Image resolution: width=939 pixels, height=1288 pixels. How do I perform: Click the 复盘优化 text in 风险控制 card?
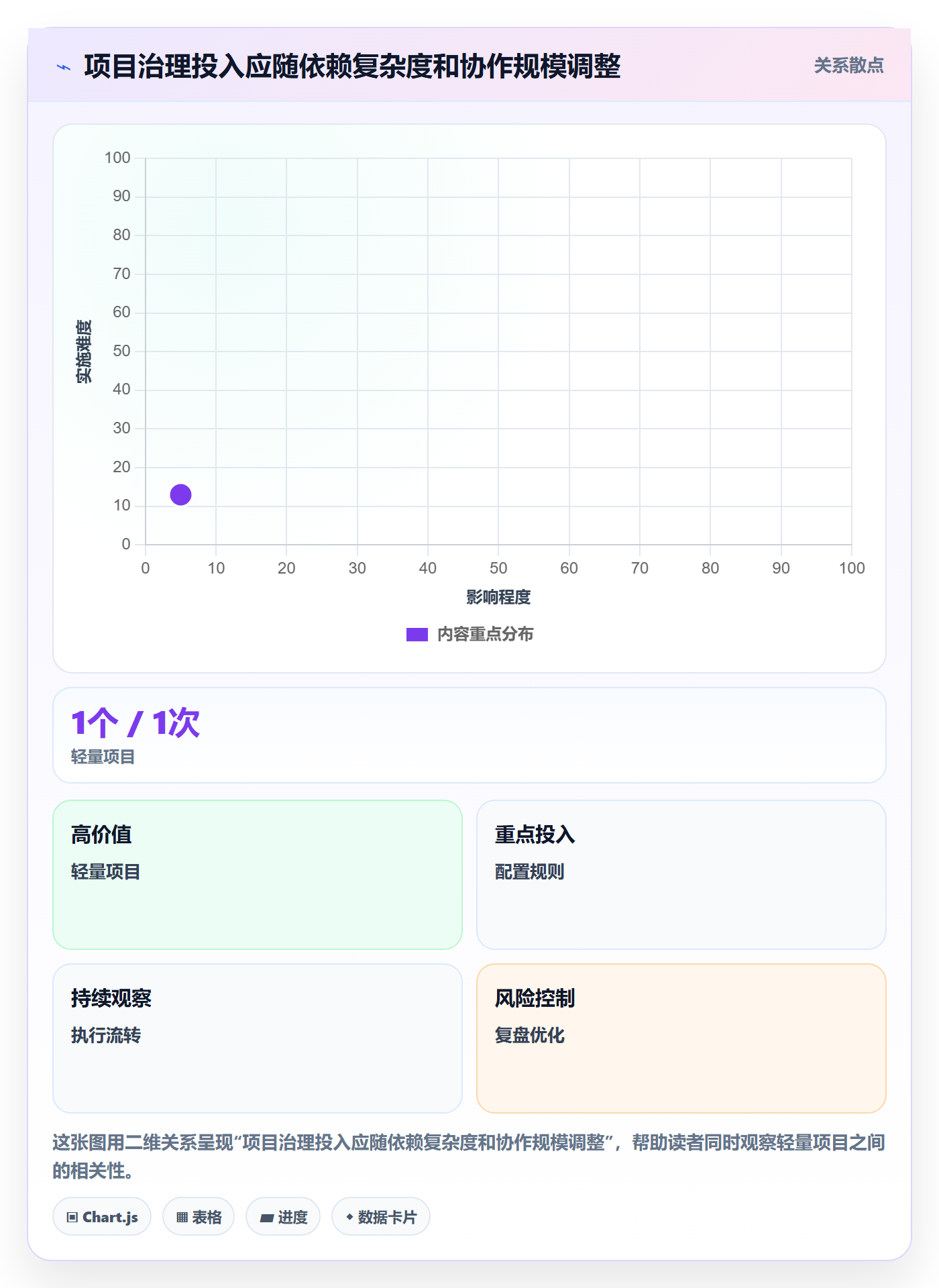coord(529,1036)
